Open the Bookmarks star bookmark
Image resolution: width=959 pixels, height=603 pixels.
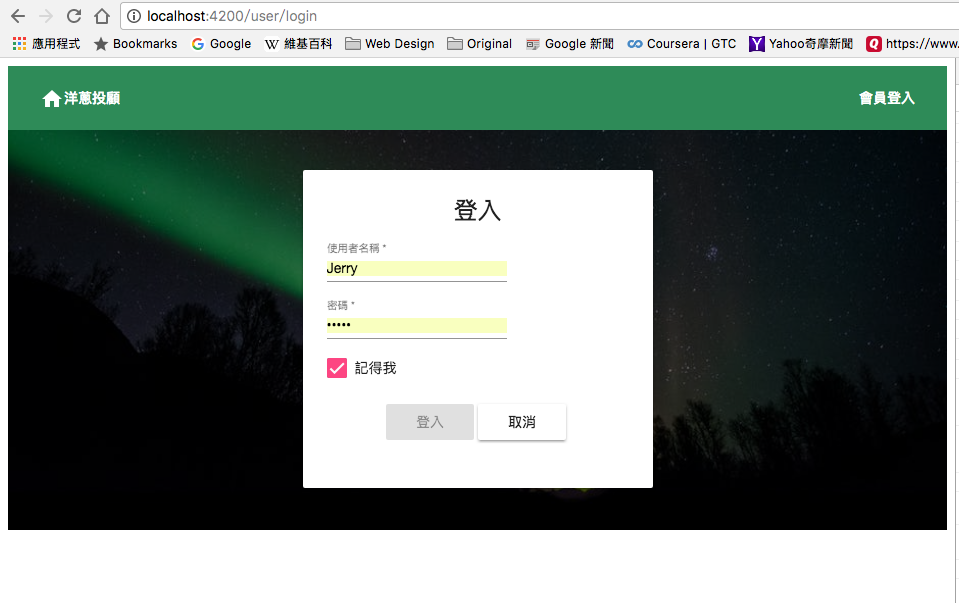(136, 43)
